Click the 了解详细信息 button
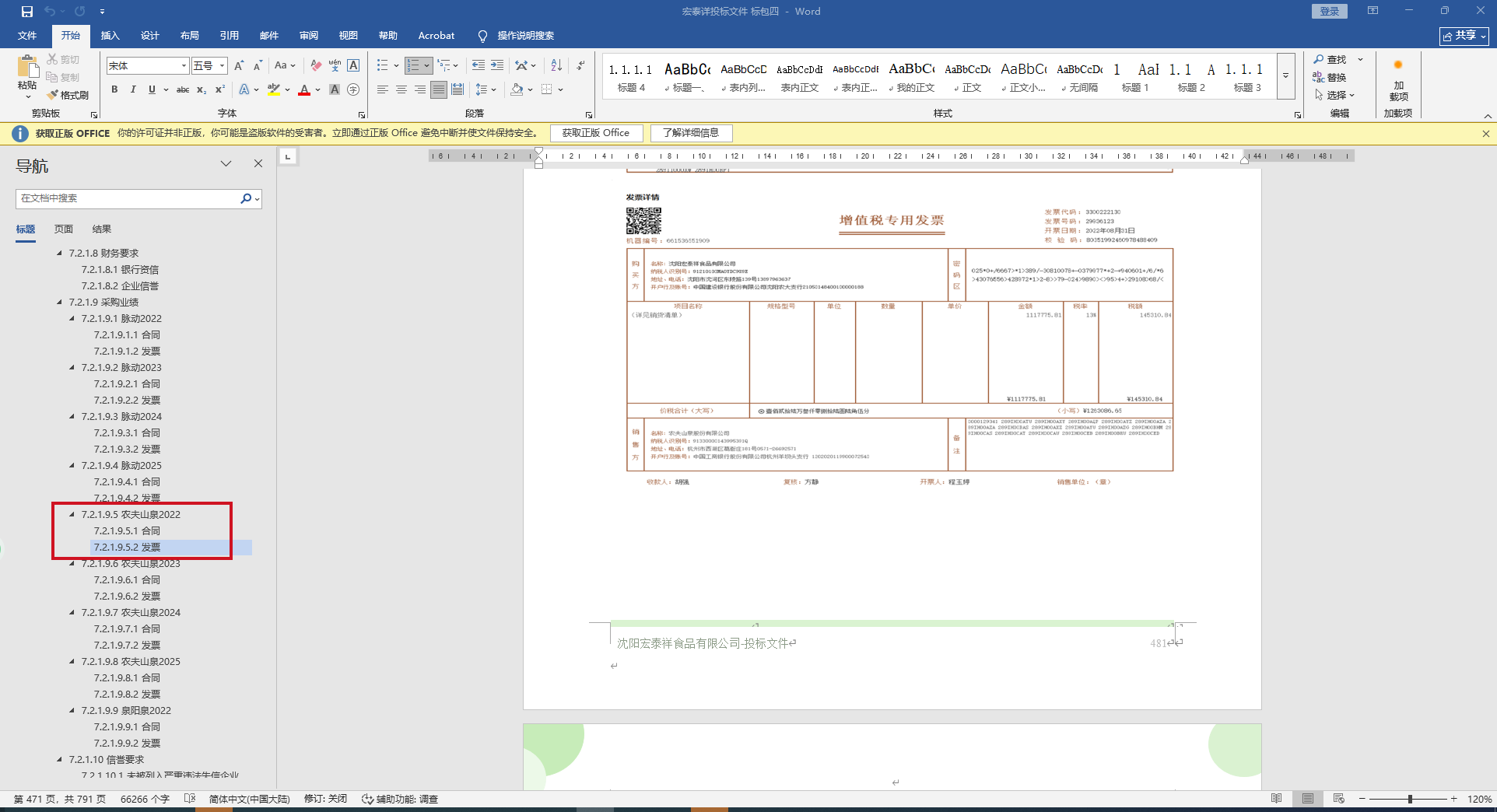1497x812 pixels. click(691, 133)
